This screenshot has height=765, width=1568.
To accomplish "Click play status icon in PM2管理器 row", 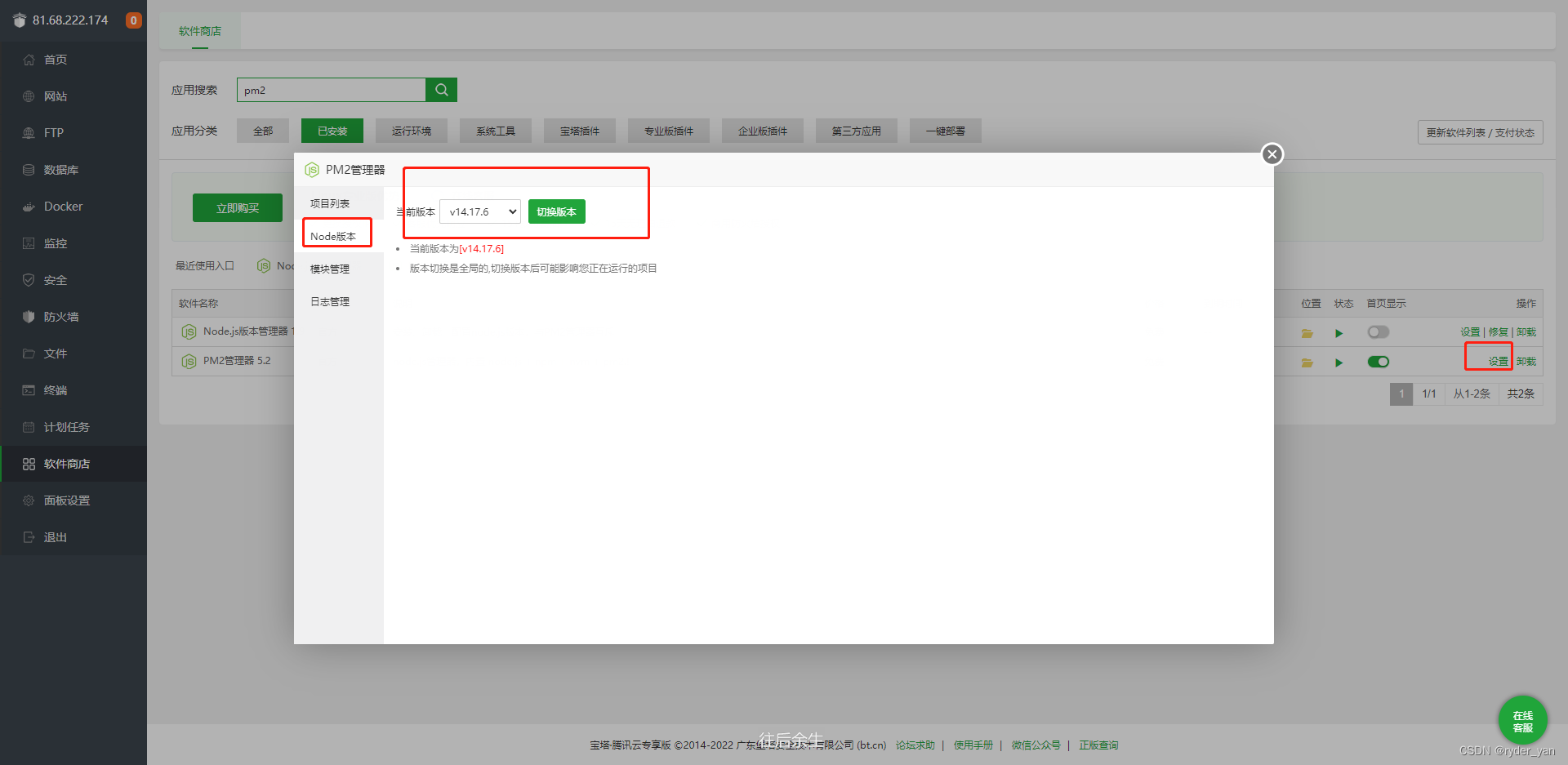I will point(1339,362).
